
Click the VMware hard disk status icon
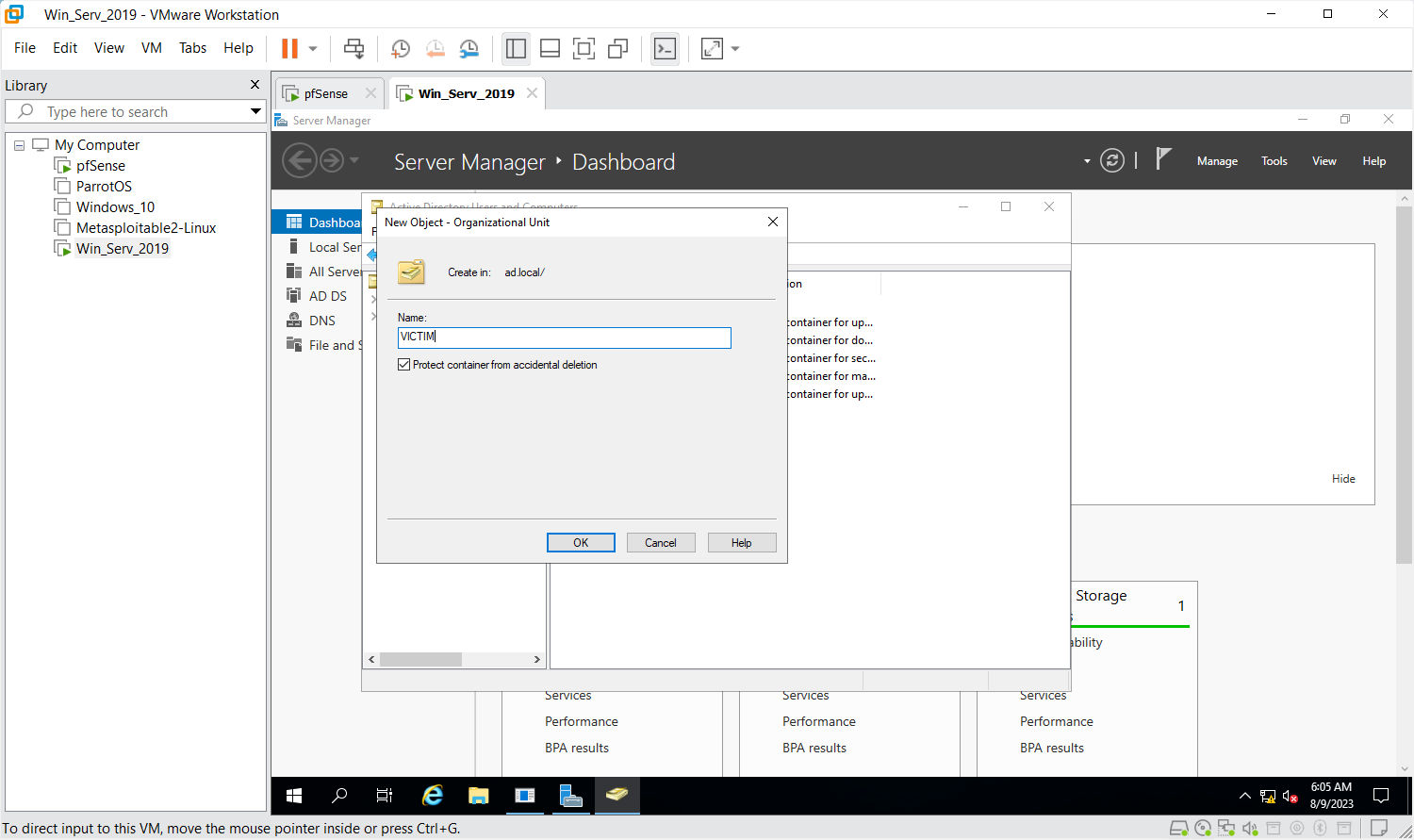1178,829
